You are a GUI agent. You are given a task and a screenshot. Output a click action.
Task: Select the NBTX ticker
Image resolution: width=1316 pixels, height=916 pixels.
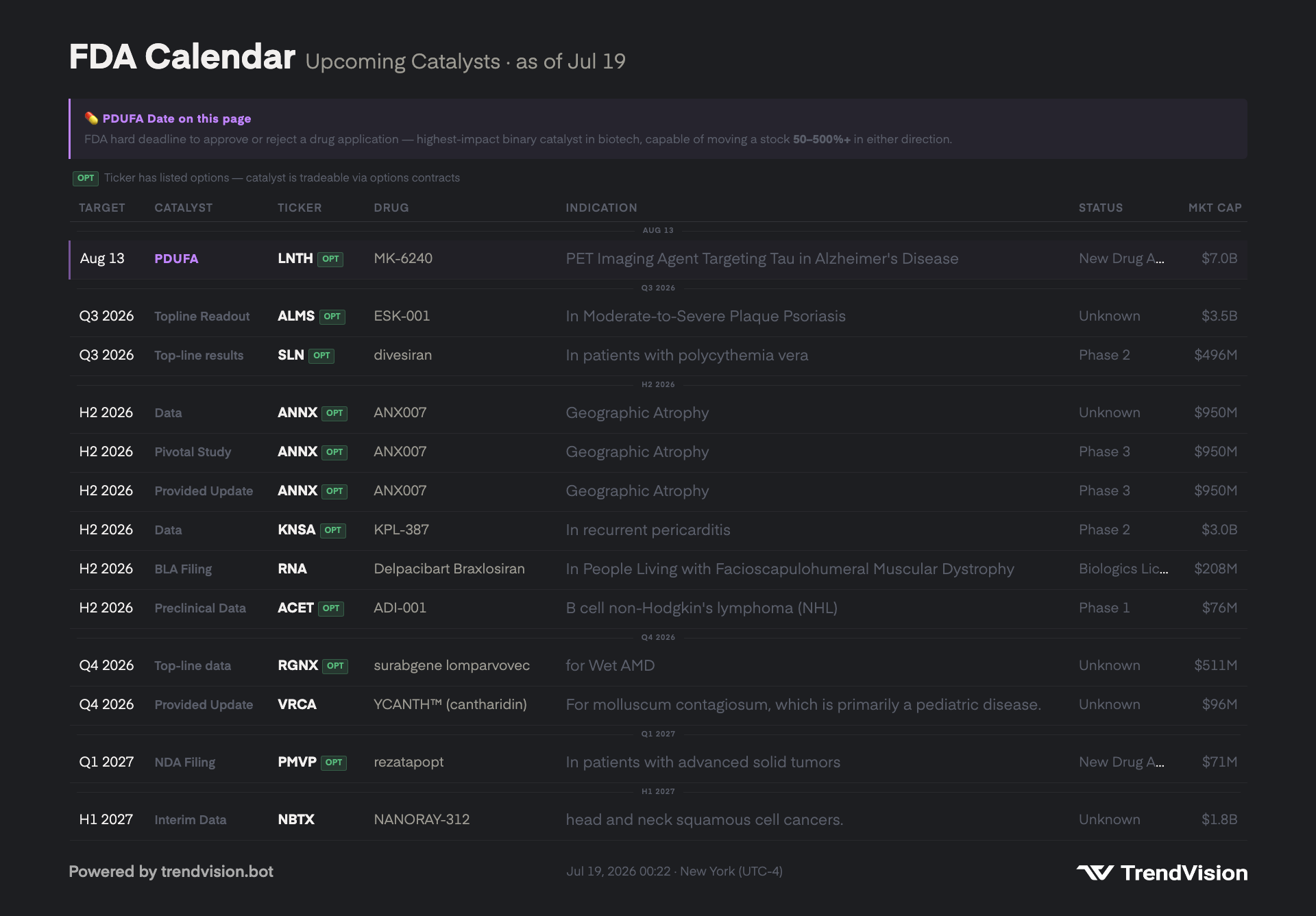point(296,819)
